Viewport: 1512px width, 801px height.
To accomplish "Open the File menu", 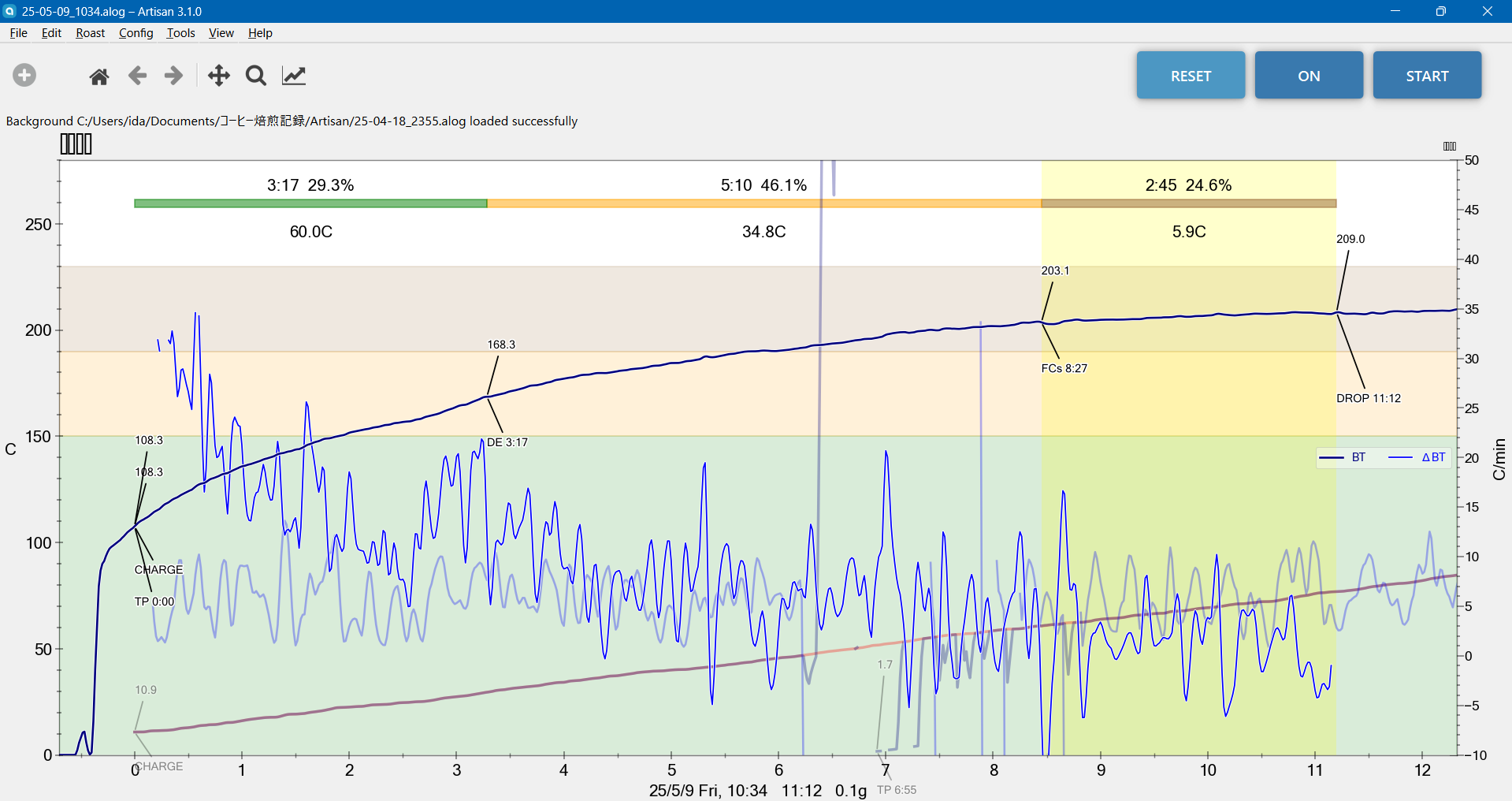I will coord(18,33).
